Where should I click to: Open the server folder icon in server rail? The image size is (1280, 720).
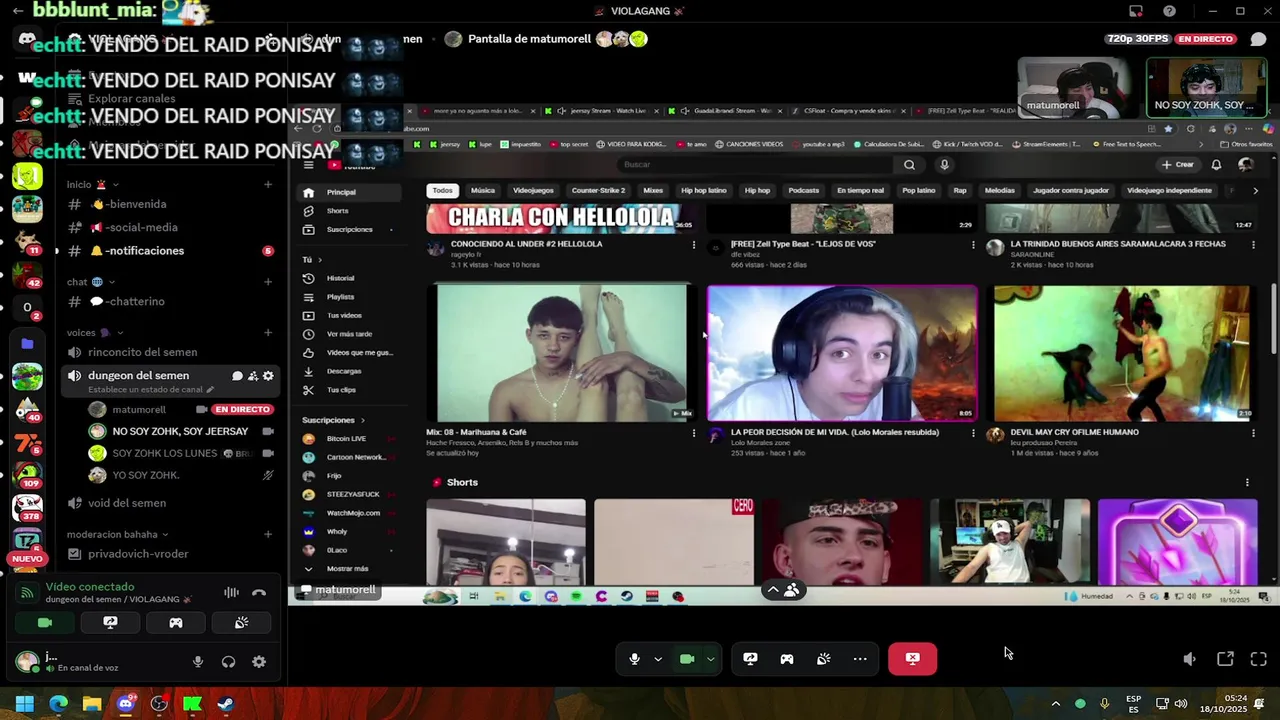[x=27, y=343]
